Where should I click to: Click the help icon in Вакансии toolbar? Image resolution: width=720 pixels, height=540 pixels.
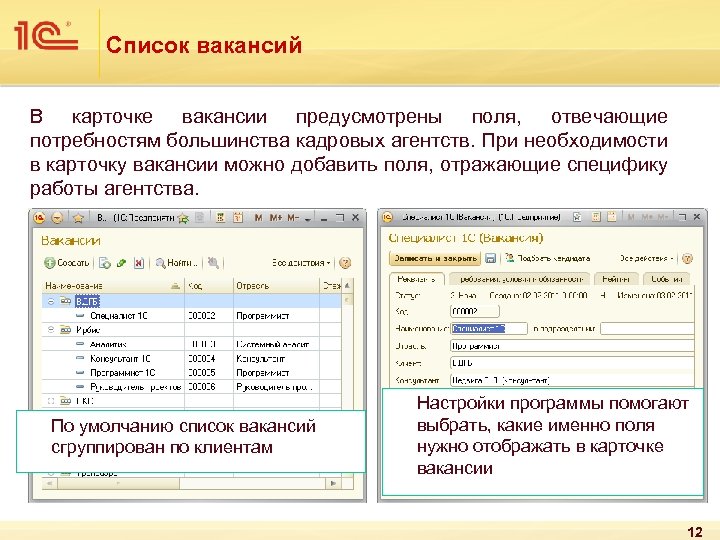point(345,263)
